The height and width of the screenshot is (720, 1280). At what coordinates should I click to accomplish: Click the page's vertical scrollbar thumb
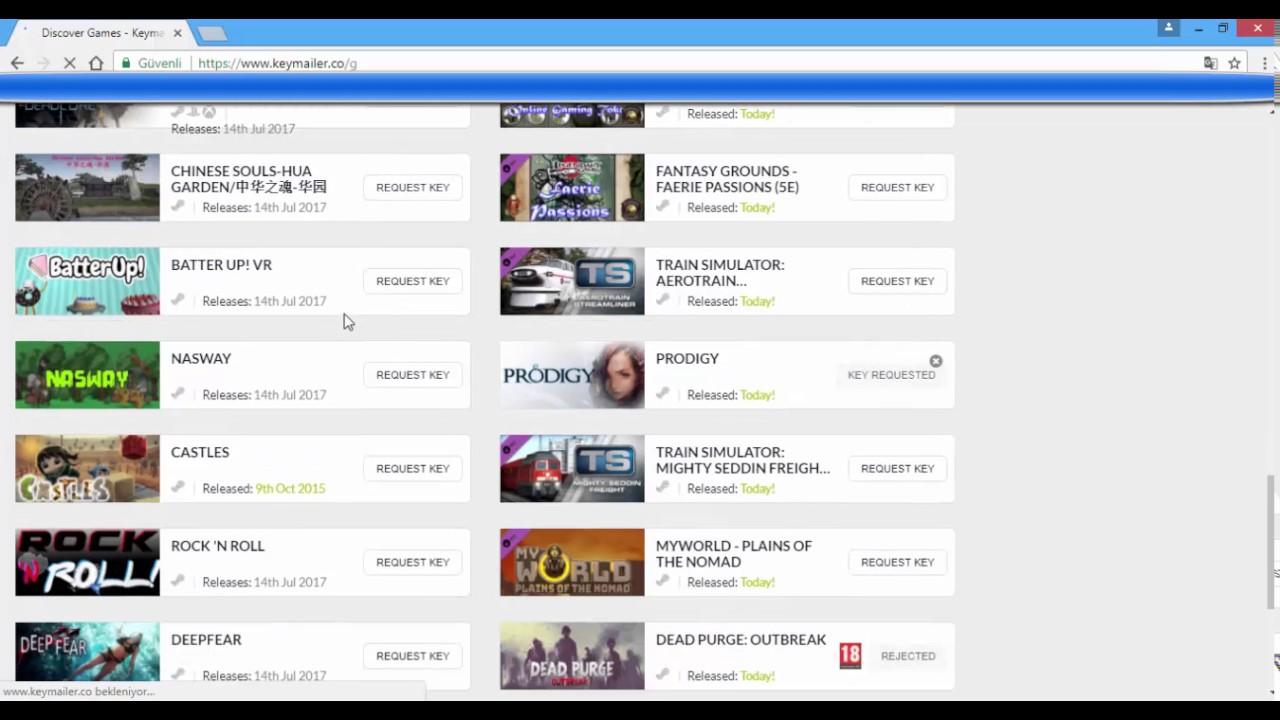click(x=1273, y=540)
